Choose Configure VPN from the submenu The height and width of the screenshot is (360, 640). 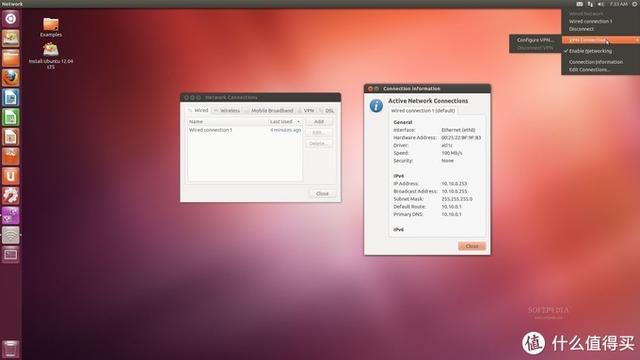tap(535, 40)
